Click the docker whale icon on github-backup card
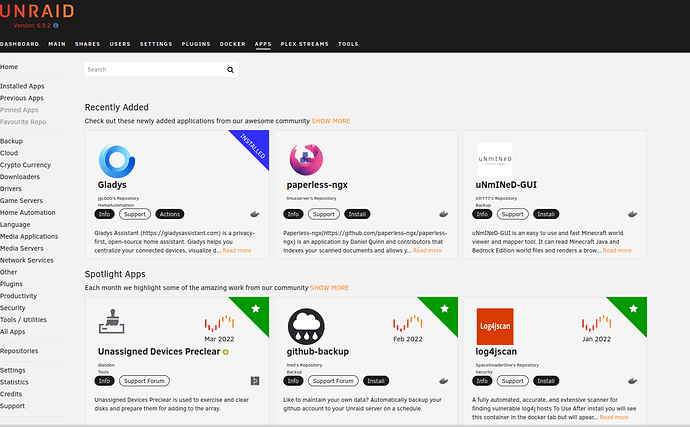This screenshot has width=690, height=427. coord(444,381)
